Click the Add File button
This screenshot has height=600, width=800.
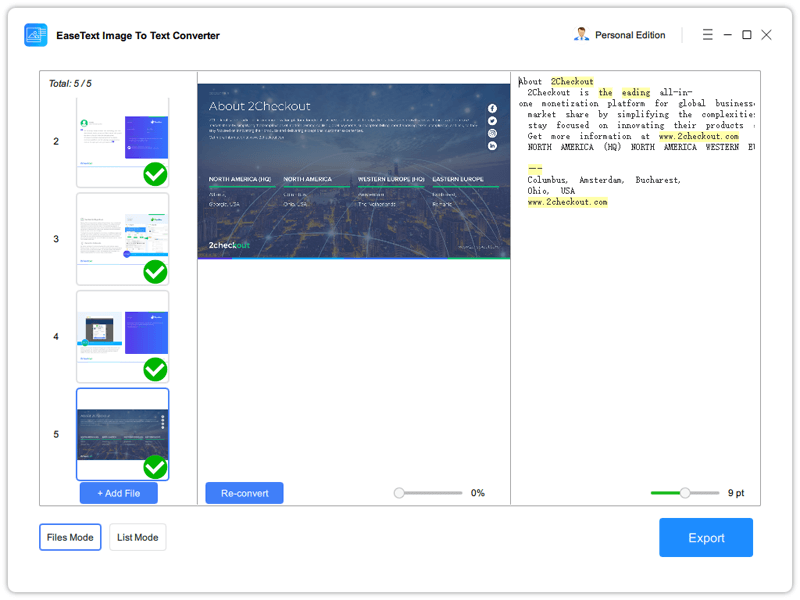[119, 493]
